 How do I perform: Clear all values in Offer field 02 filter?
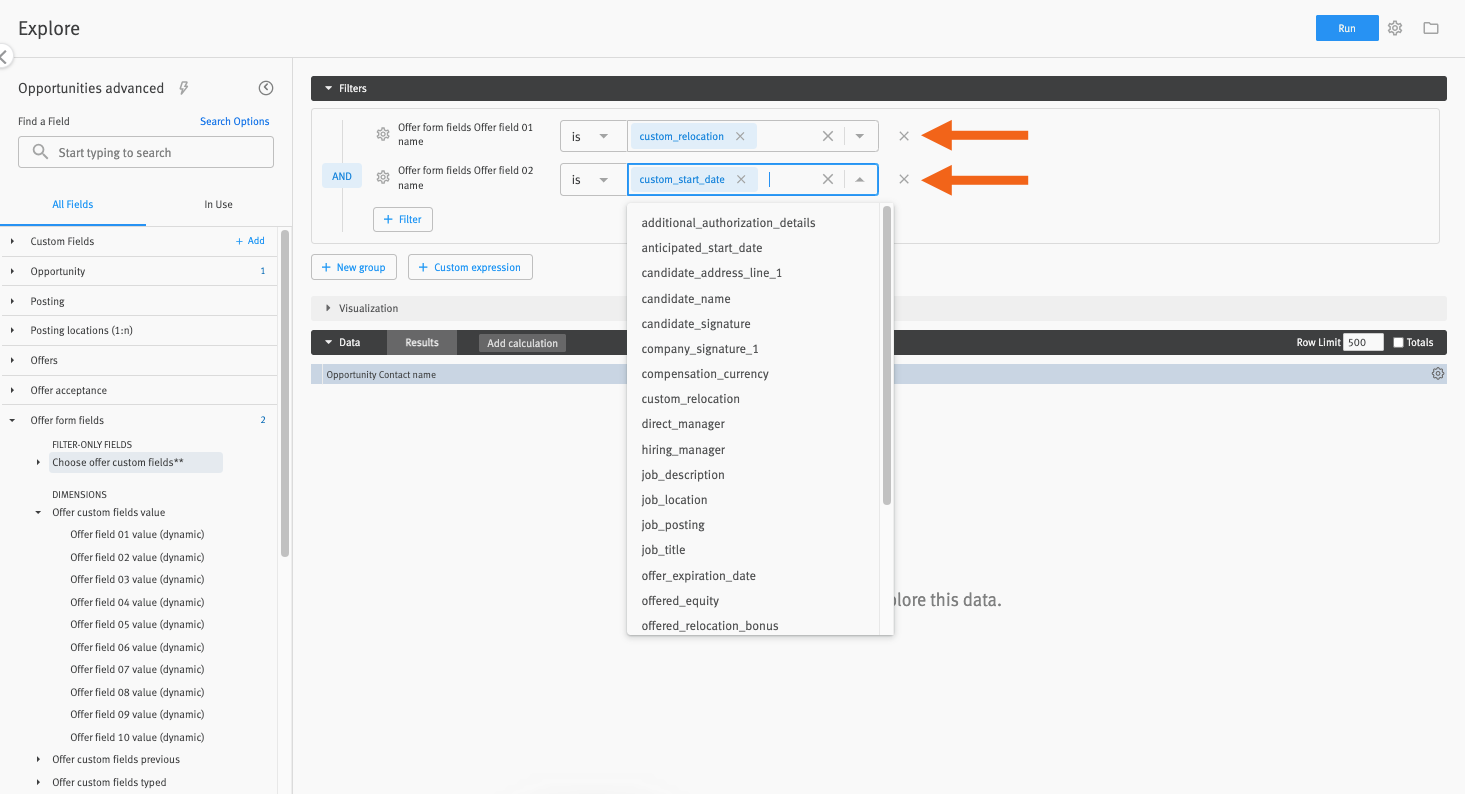click(x=828, y=179)
